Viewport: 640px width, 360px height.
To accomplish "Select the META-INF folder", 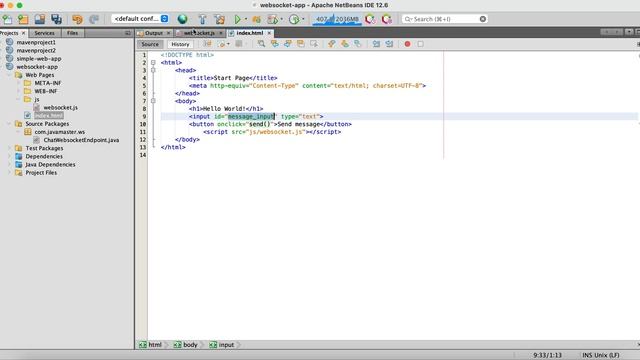I will coord(48,83).
